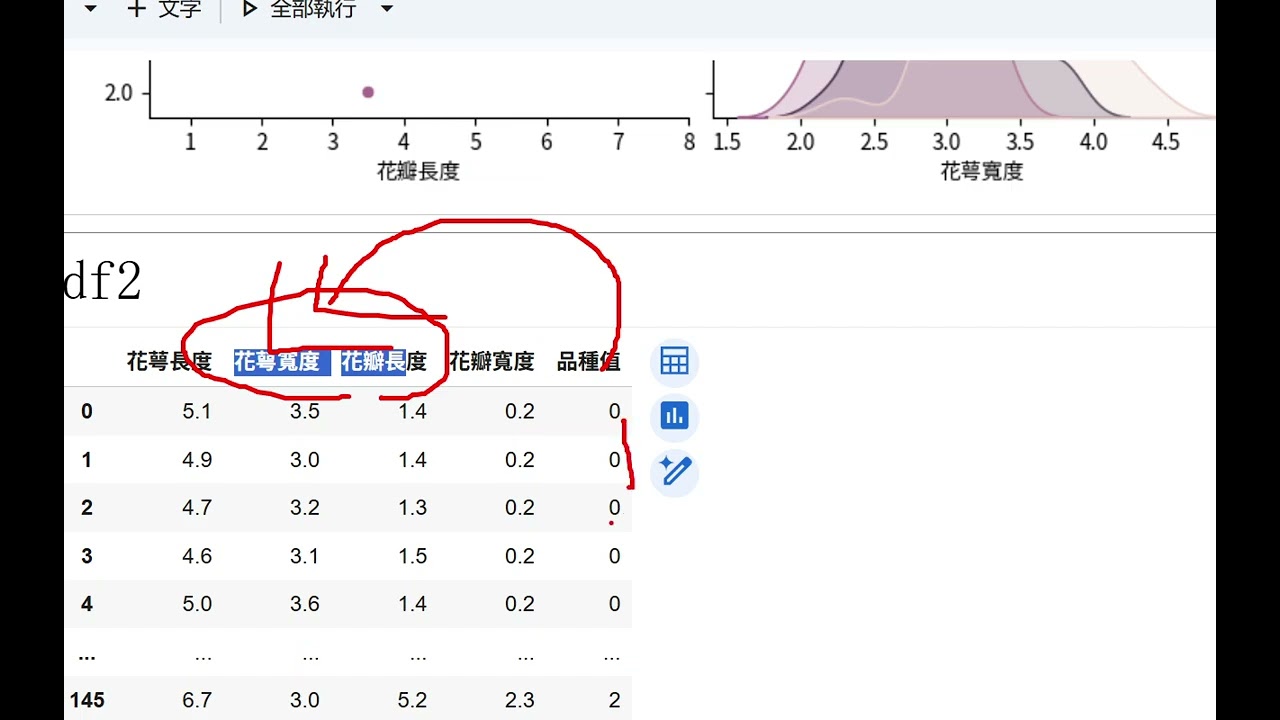Click the 品種值 column header
This screenshot has height=720, width=1280.
[589, 361]
